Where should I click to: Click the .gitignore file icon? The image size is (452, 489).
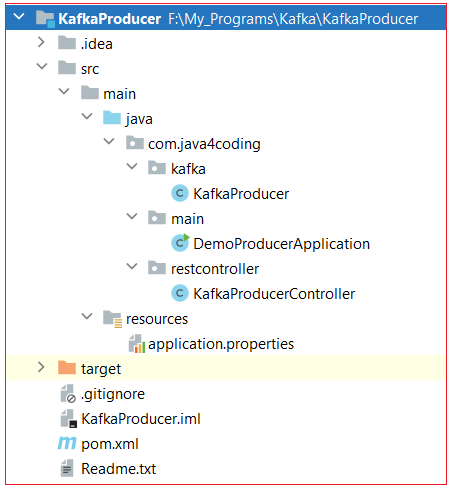tap(68, 394)
